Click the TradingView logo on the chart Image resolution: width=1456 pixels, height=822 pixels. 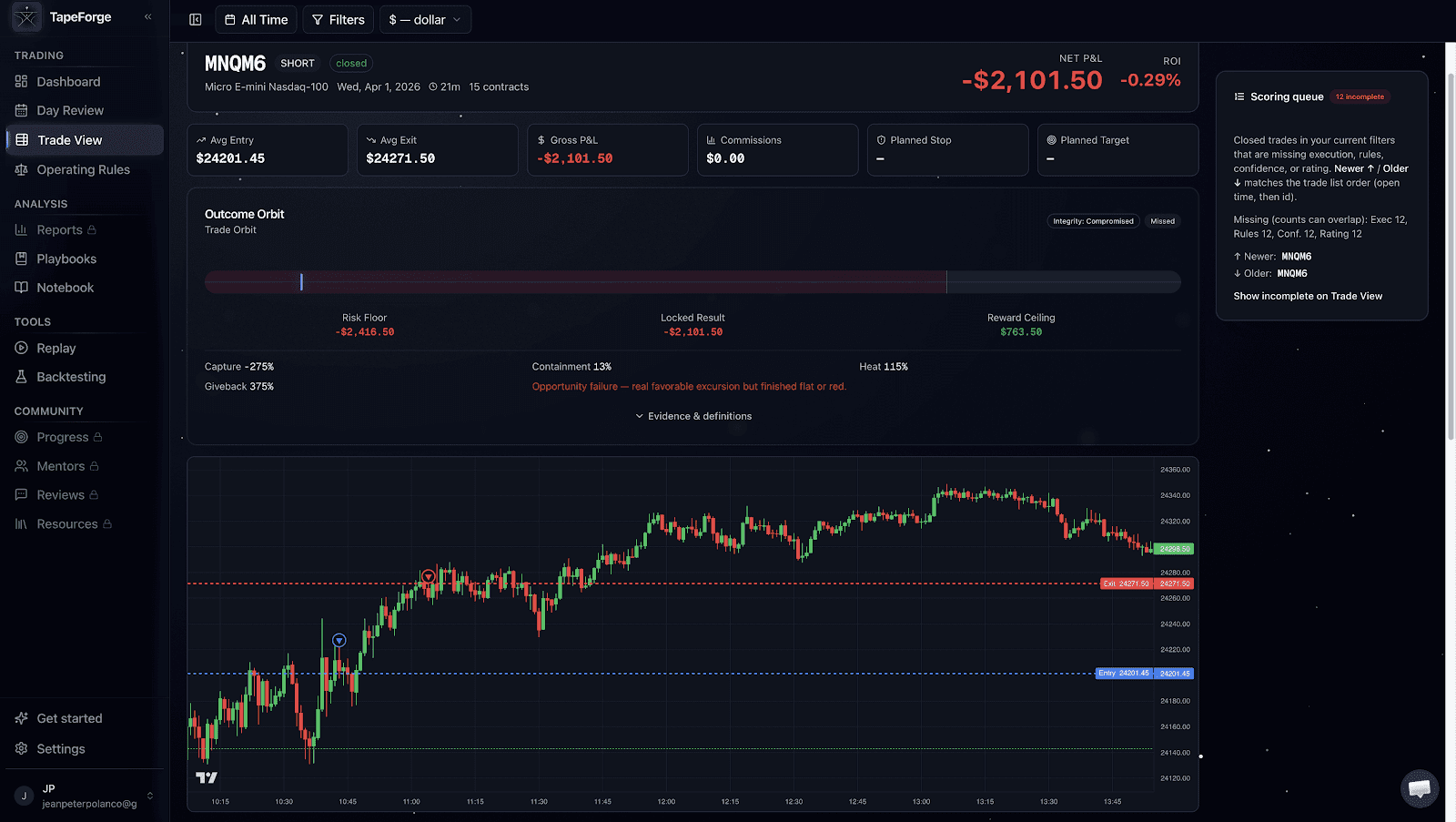point(207,778)
